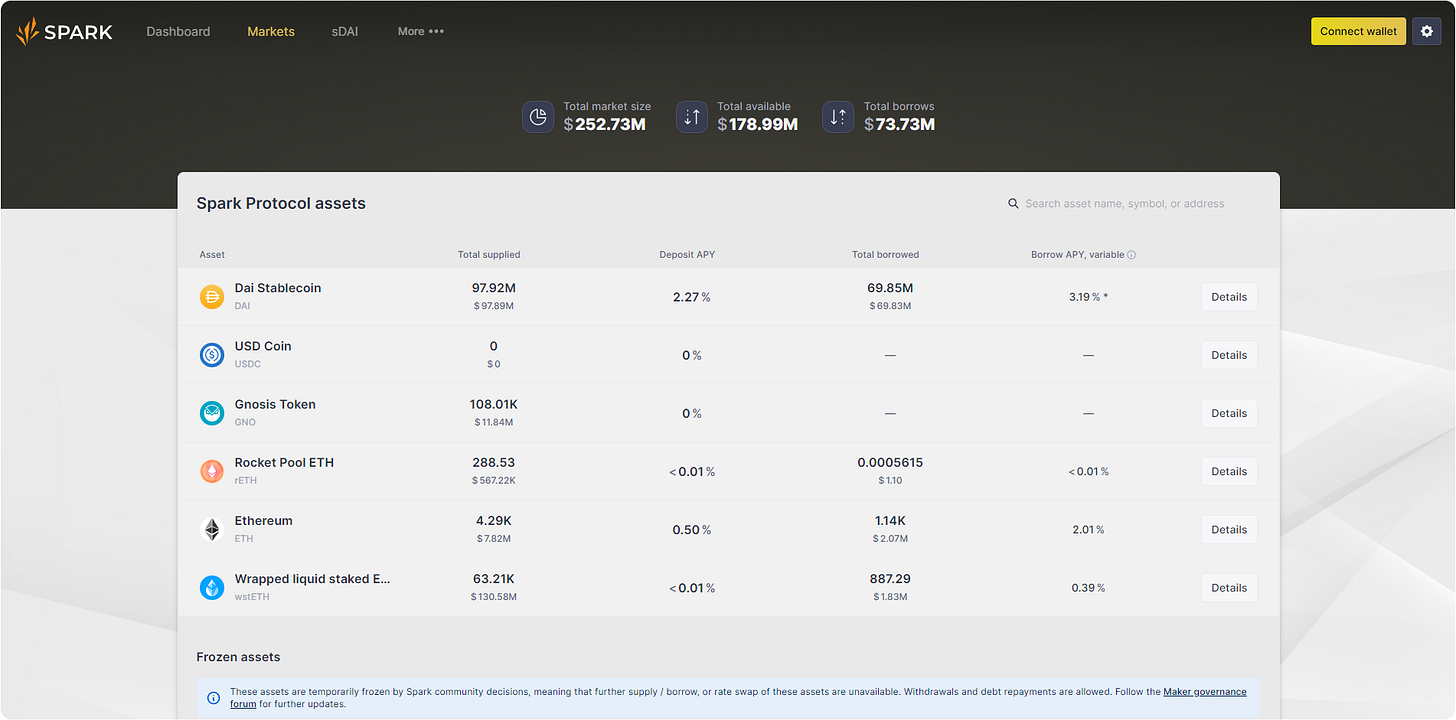Viewport: 1456px width, 720px height.
Task: Click the 2.01% borrow APY value
Action: pyautogui.click(x=1088, y=529)
